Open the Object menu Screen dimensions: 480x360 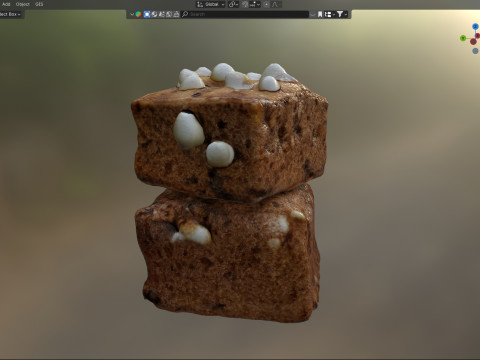coord(23,4)
